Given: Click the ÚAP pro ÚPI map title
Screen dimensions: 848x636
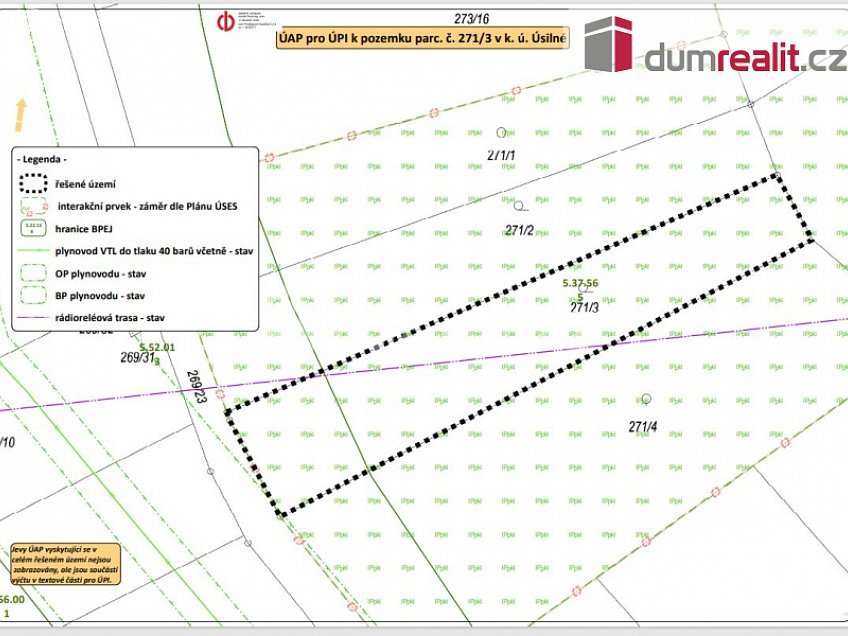Looking at the screenshot, I should pyautogui.click(x=421, y=39).
